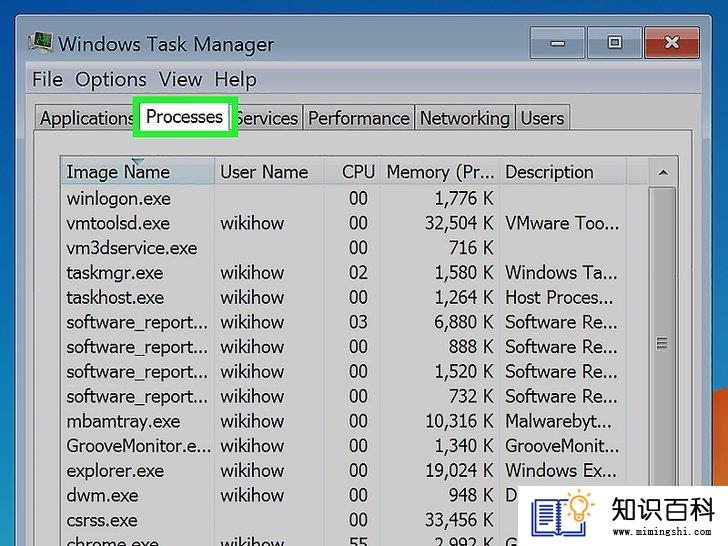Select the winlogon.exe process row

[355, 198]
